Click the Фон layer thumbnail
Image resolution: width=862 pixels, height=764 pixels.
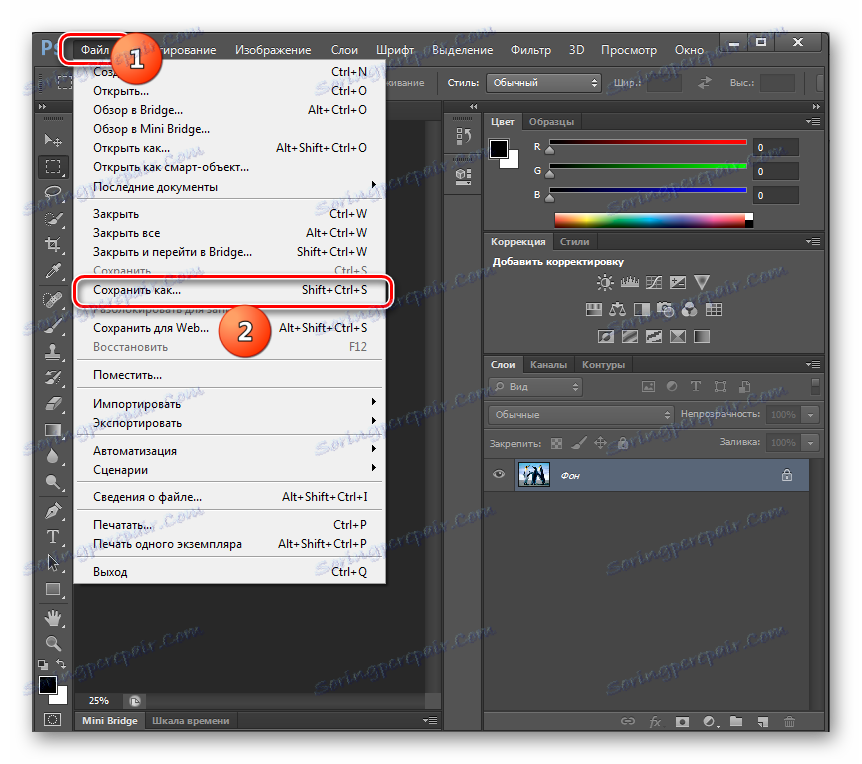point(534,474)
